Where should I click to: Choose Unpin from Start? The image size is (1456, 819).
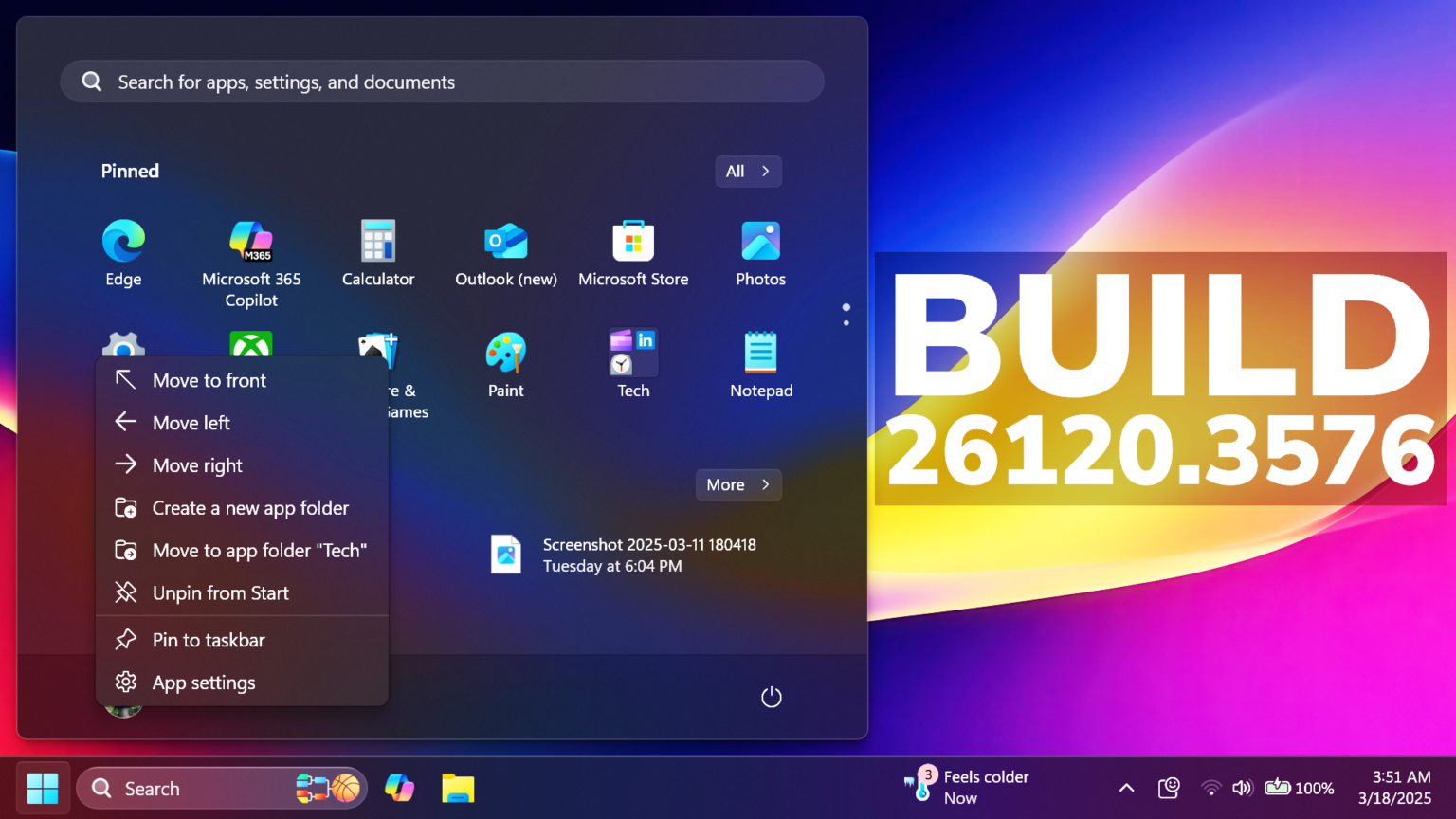tap(221, 592)
